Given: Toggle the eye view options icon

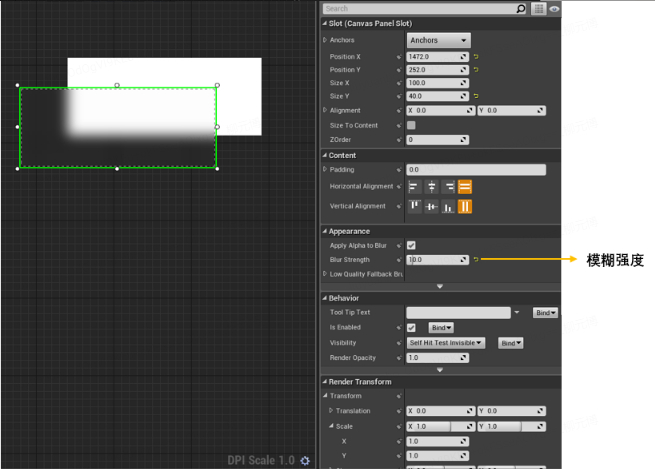Looking at the screenshot, I should pos(554,9).
